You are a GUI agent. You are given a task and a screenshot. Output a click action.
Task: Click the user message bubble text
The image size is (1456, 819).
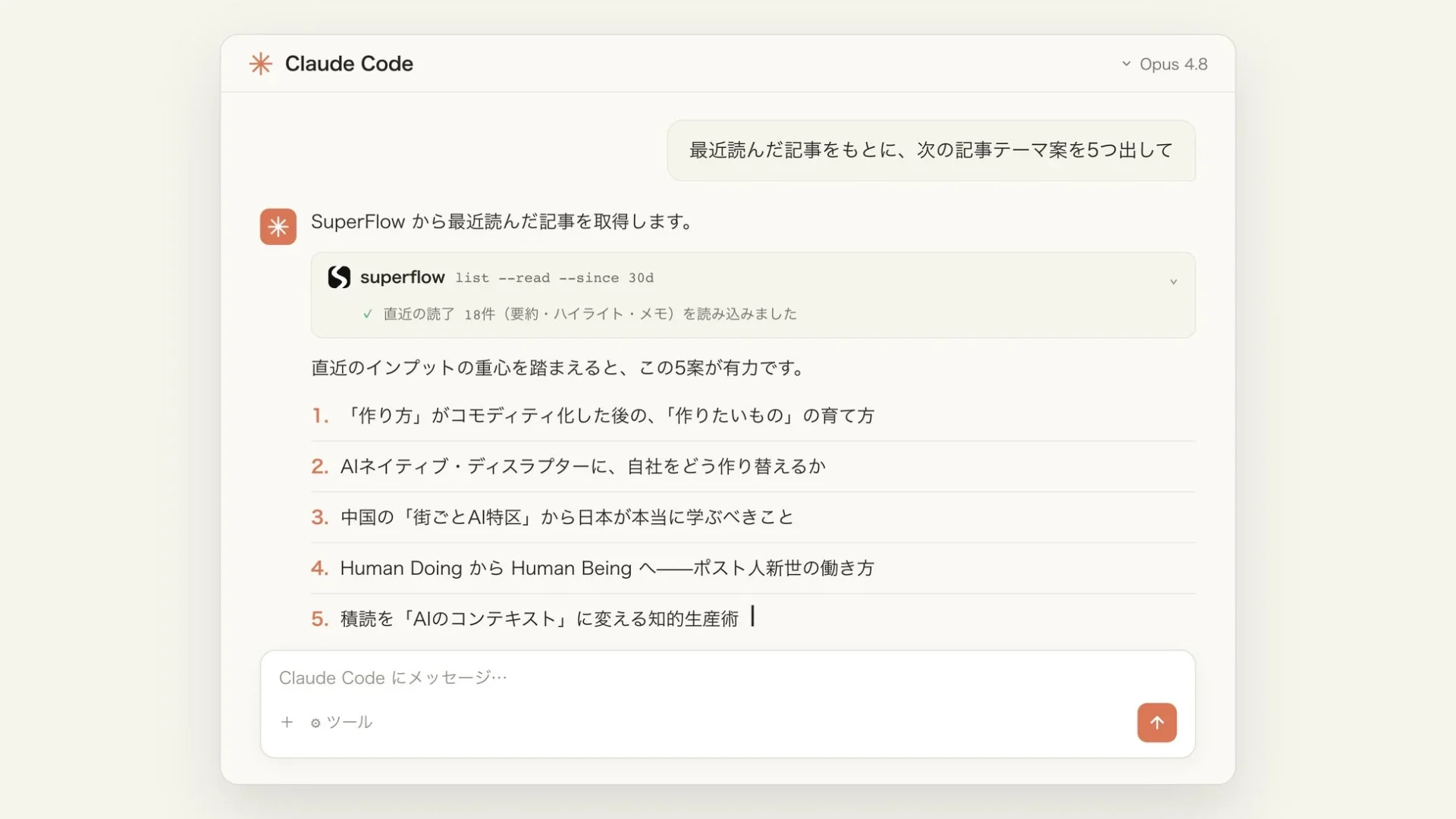(x=931, y=150)
